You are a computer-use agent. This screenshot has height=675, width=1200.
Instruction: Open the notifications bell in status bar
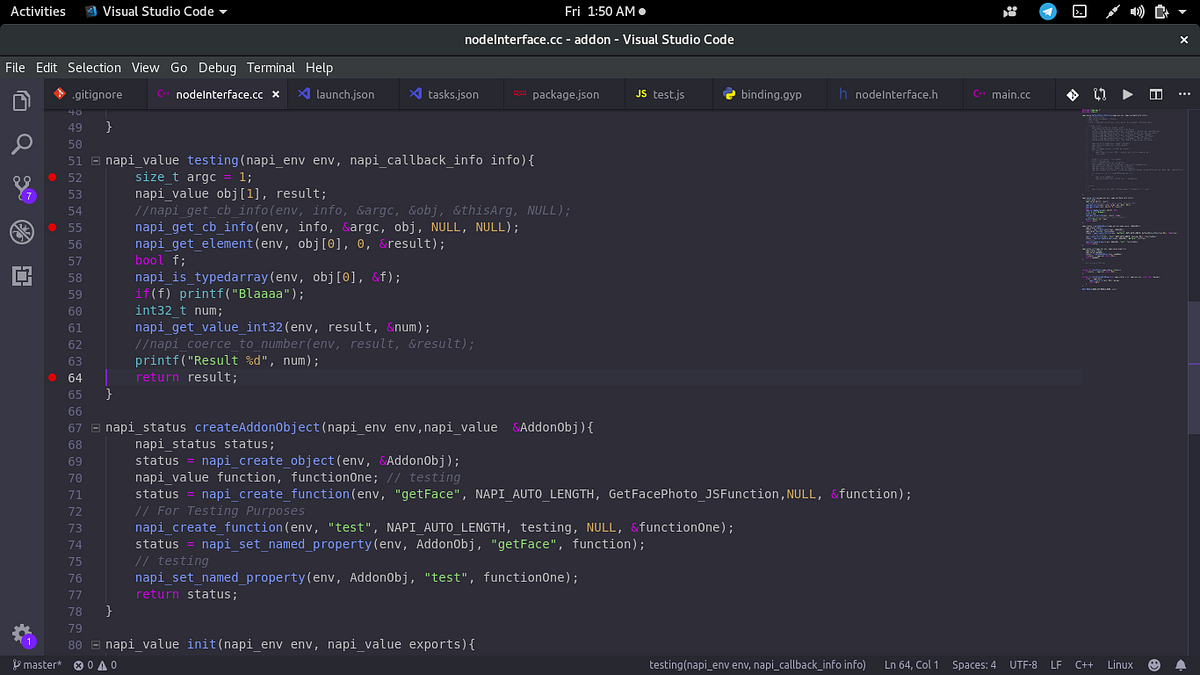(x=1180, y=664)
